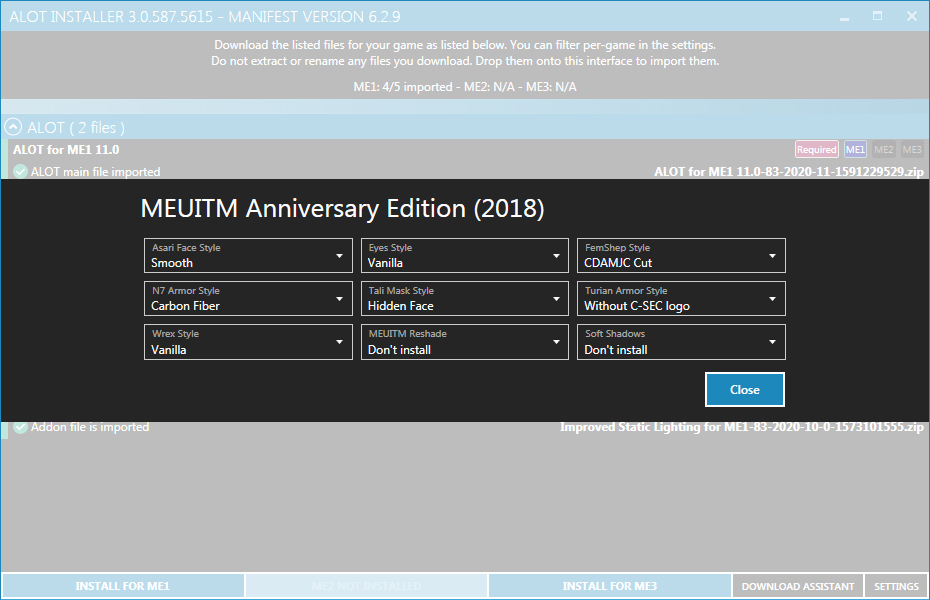This screenshot has width=930, height=600.
Task: Open the MEUITM Reshade dropdown
Action: tap(464, 342)
